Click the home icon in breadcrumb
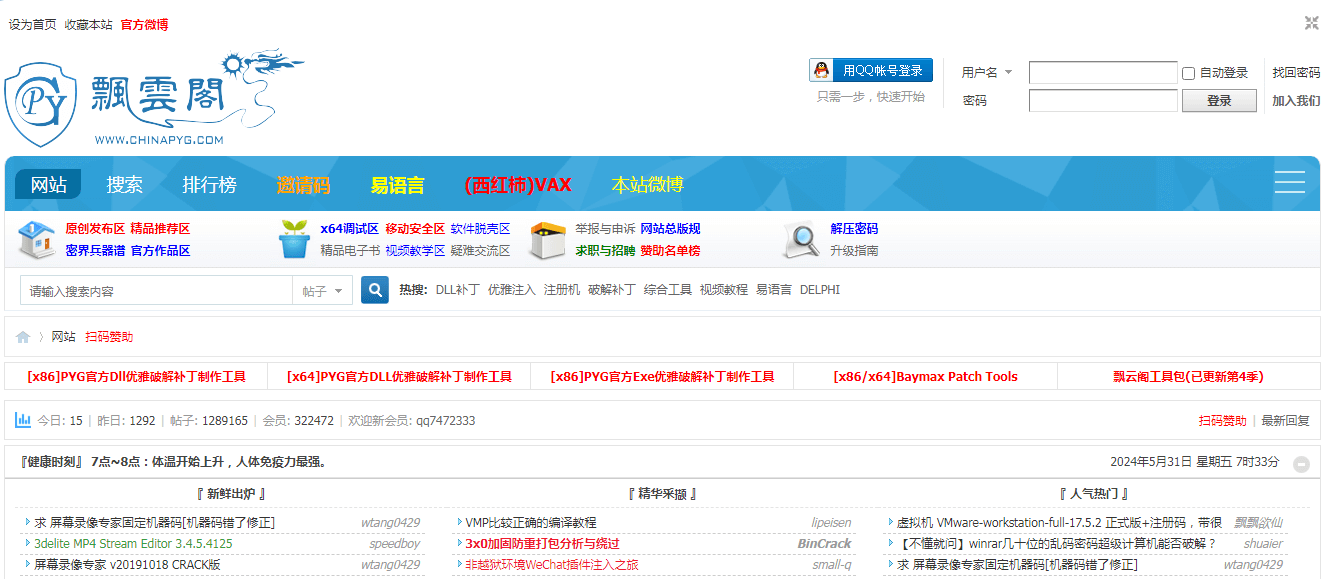This screenshot has height=579, width=1321. coord(23,337)
